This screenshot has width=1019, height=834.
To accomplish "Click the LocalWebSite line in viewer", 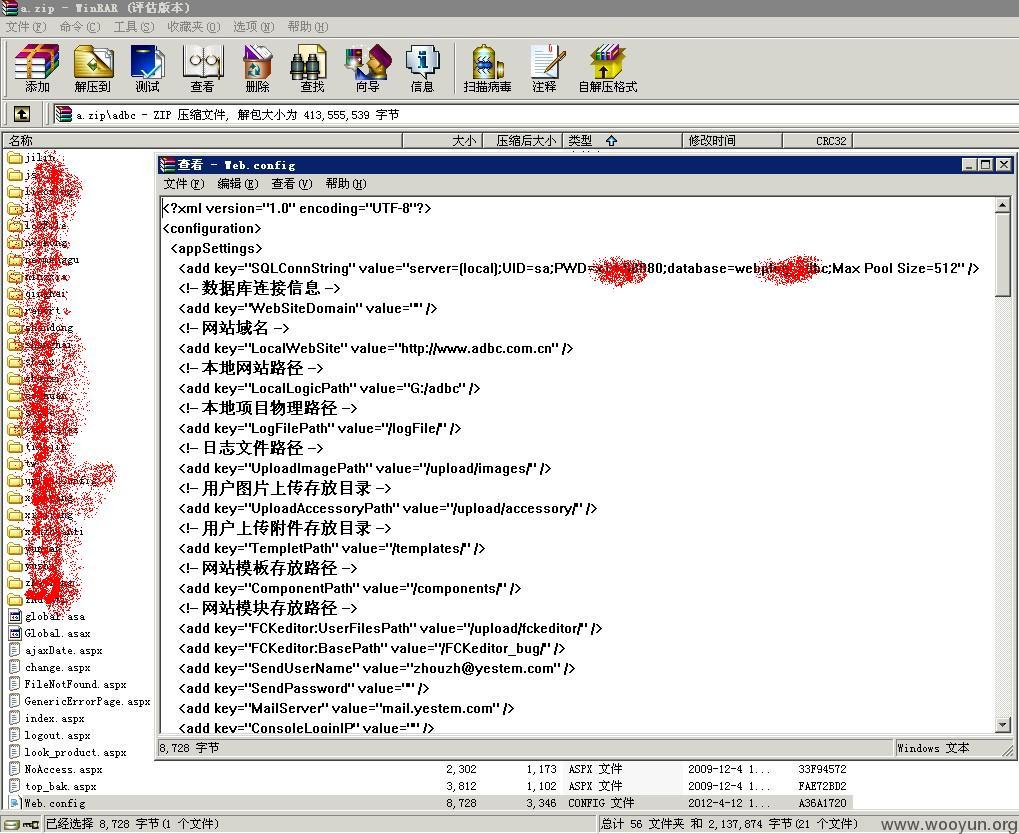I will coord(376,348).
